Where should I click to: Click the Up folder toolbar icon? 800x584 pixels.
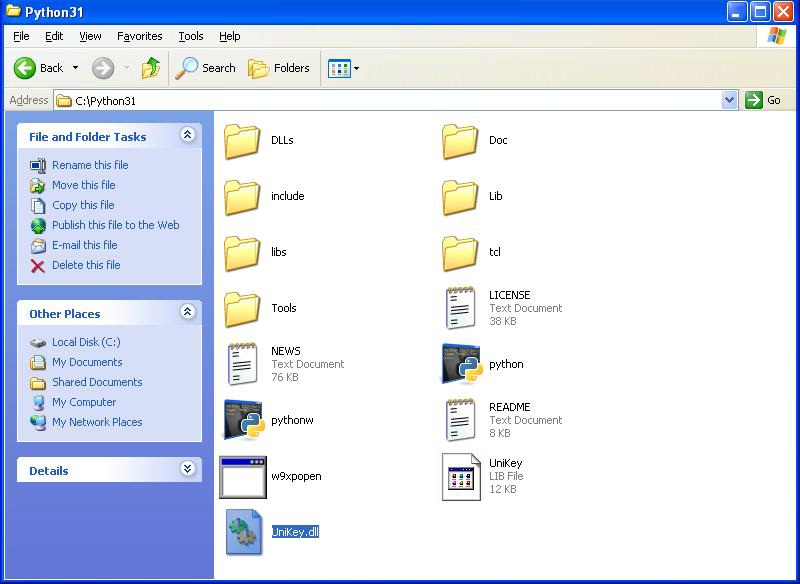click(151, 68)
